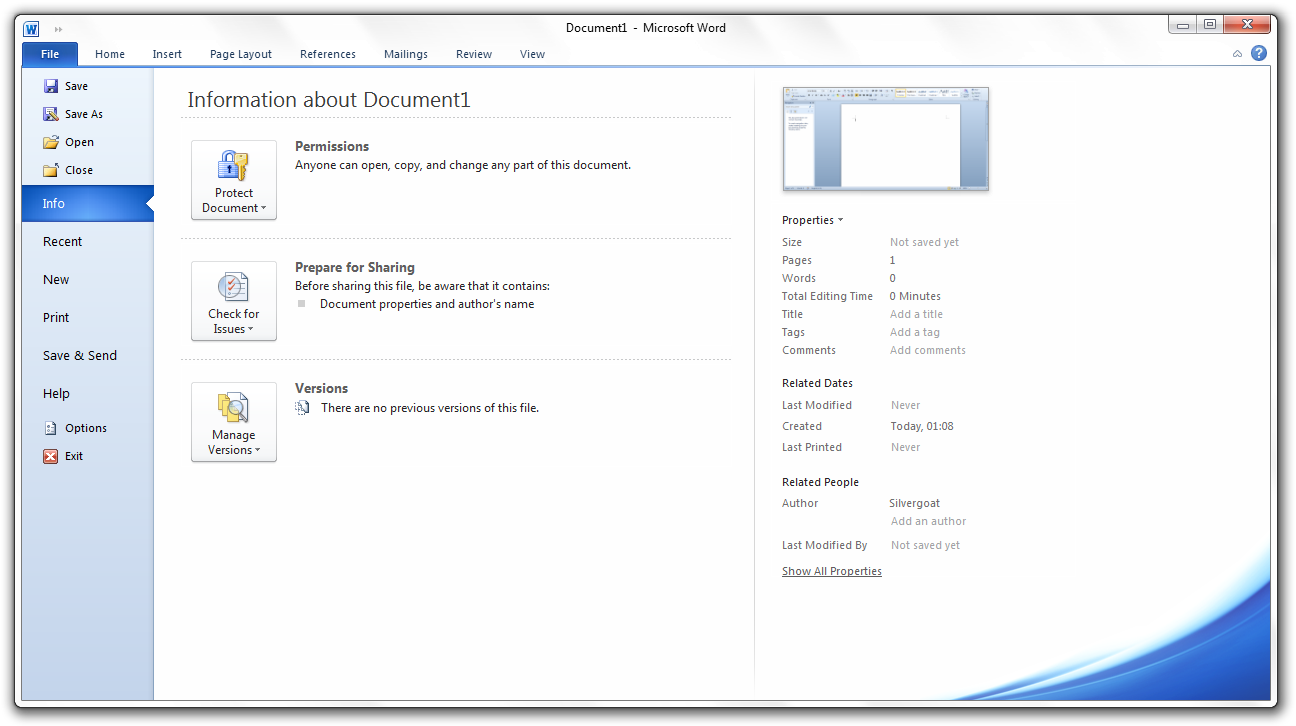The height and width of the screenshot is (726, 1296).
Task: Open the Insert tab
Action: (167, 54)
